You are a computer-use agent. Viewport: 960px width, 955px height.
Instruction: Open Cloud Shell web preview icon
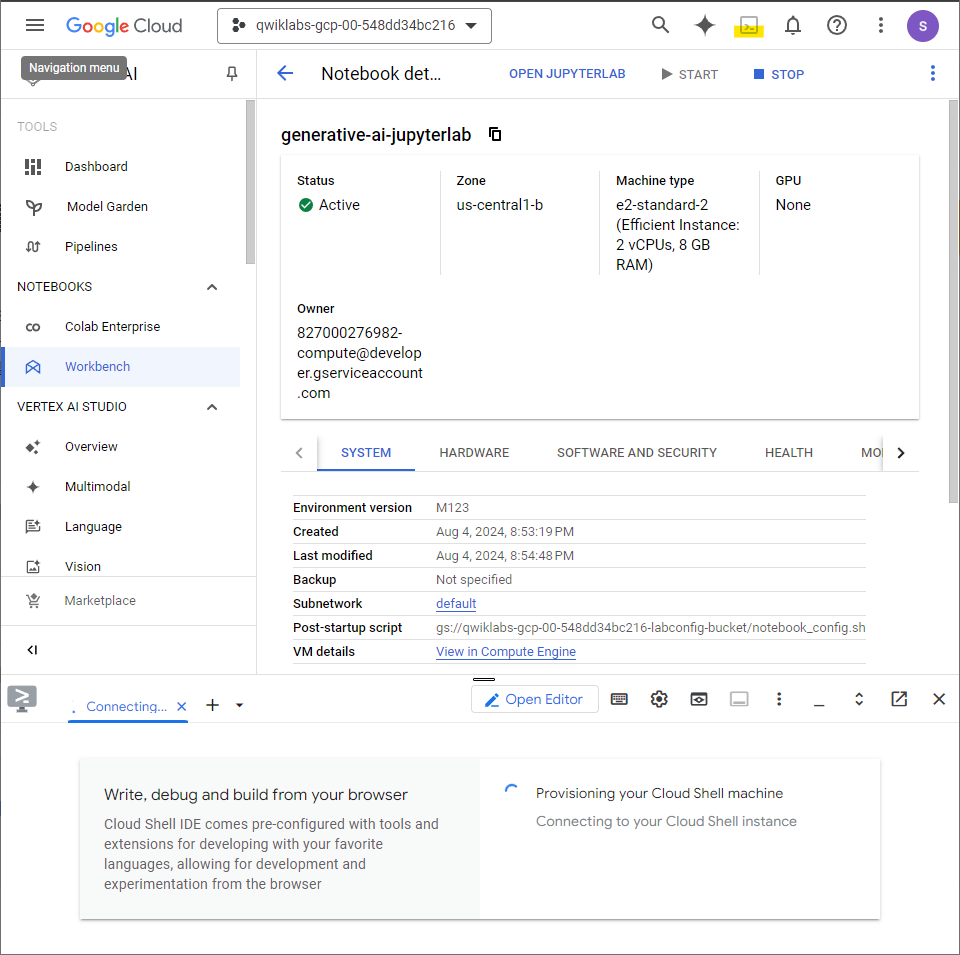tap(699, 699)
